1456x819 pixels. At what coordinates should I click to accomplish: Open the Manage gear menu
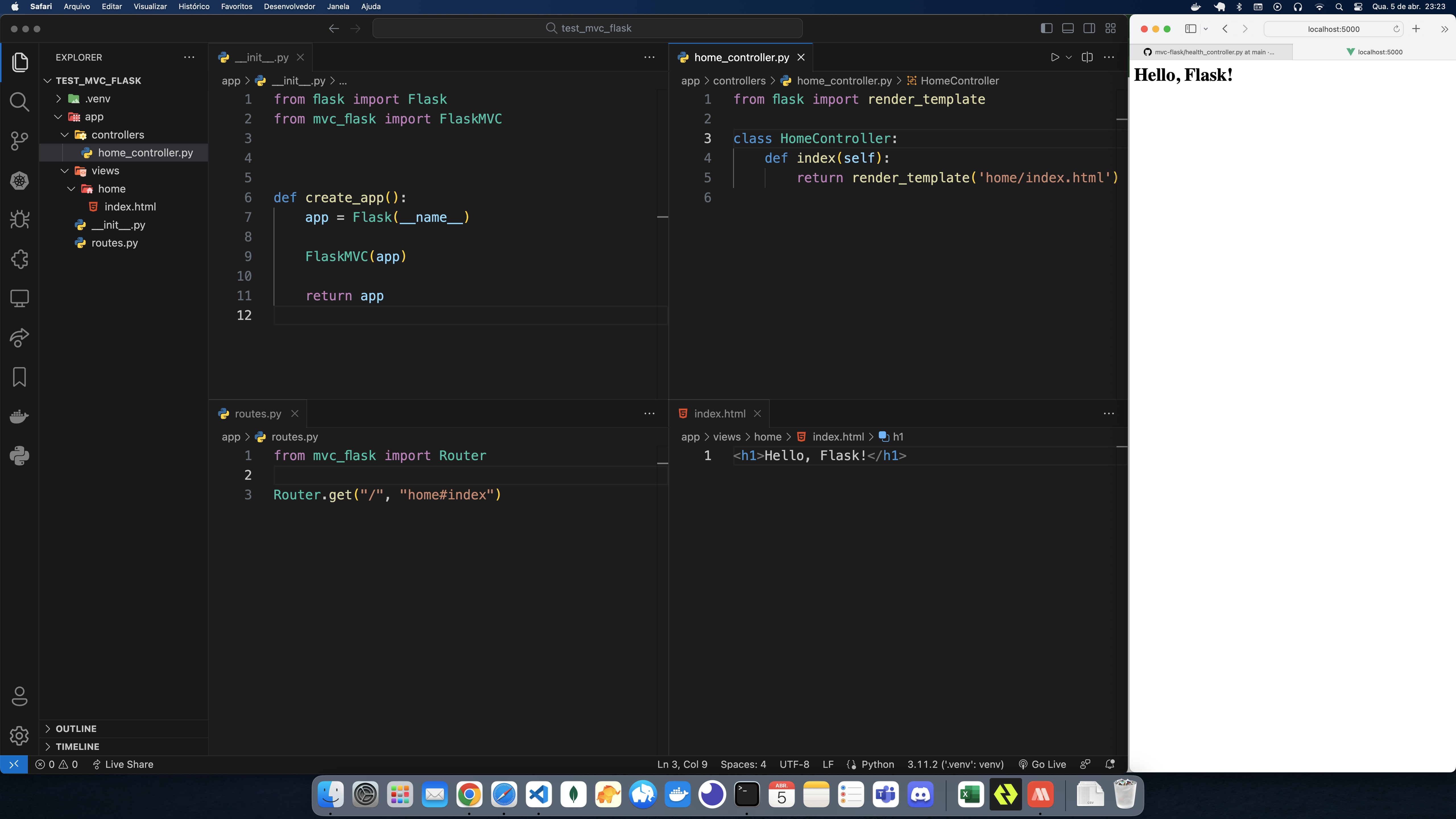(x=19, y=735)
